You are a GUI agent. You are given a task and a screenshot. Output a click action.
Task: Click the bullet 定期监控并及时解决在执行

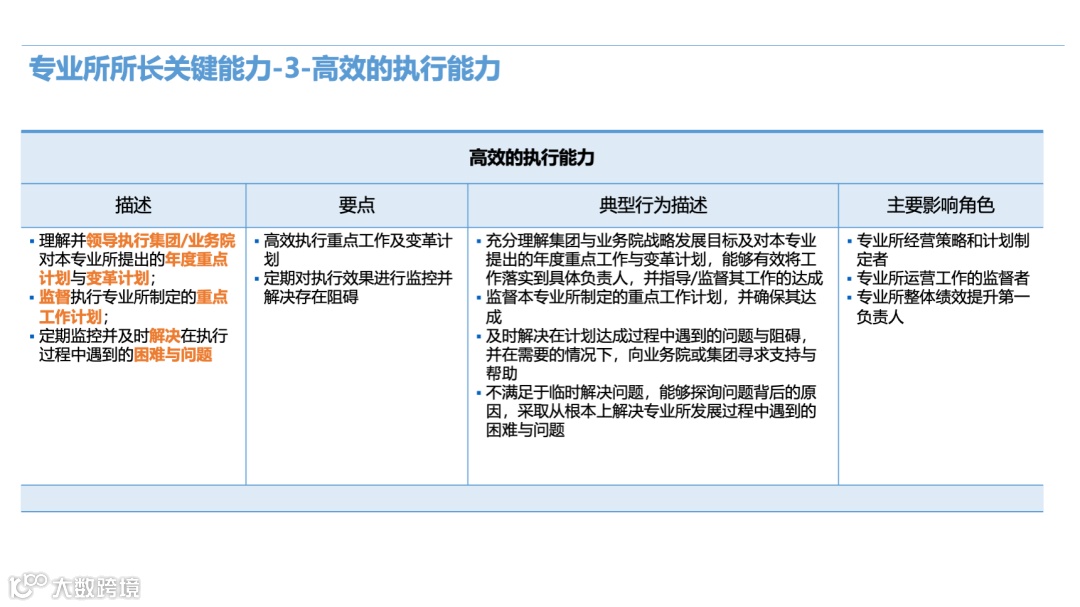click(x=129, y=345)
